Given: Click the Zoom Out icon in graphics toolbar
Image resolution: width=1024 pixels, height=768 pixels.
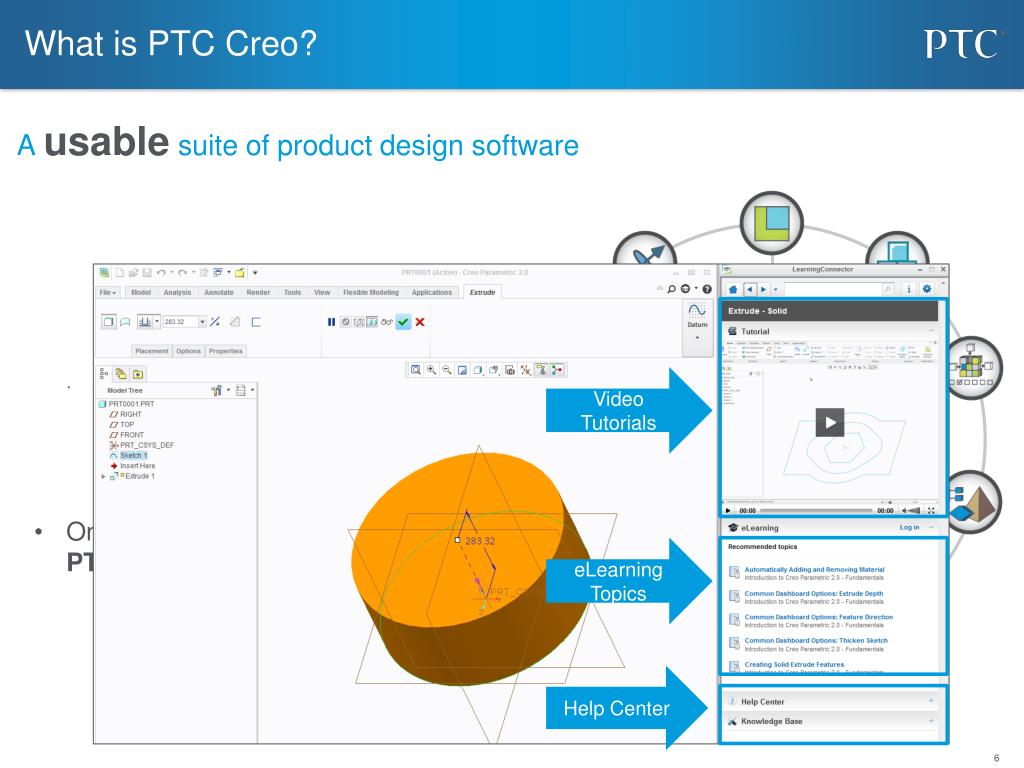Looking at the screenshot, I should 447,370.
